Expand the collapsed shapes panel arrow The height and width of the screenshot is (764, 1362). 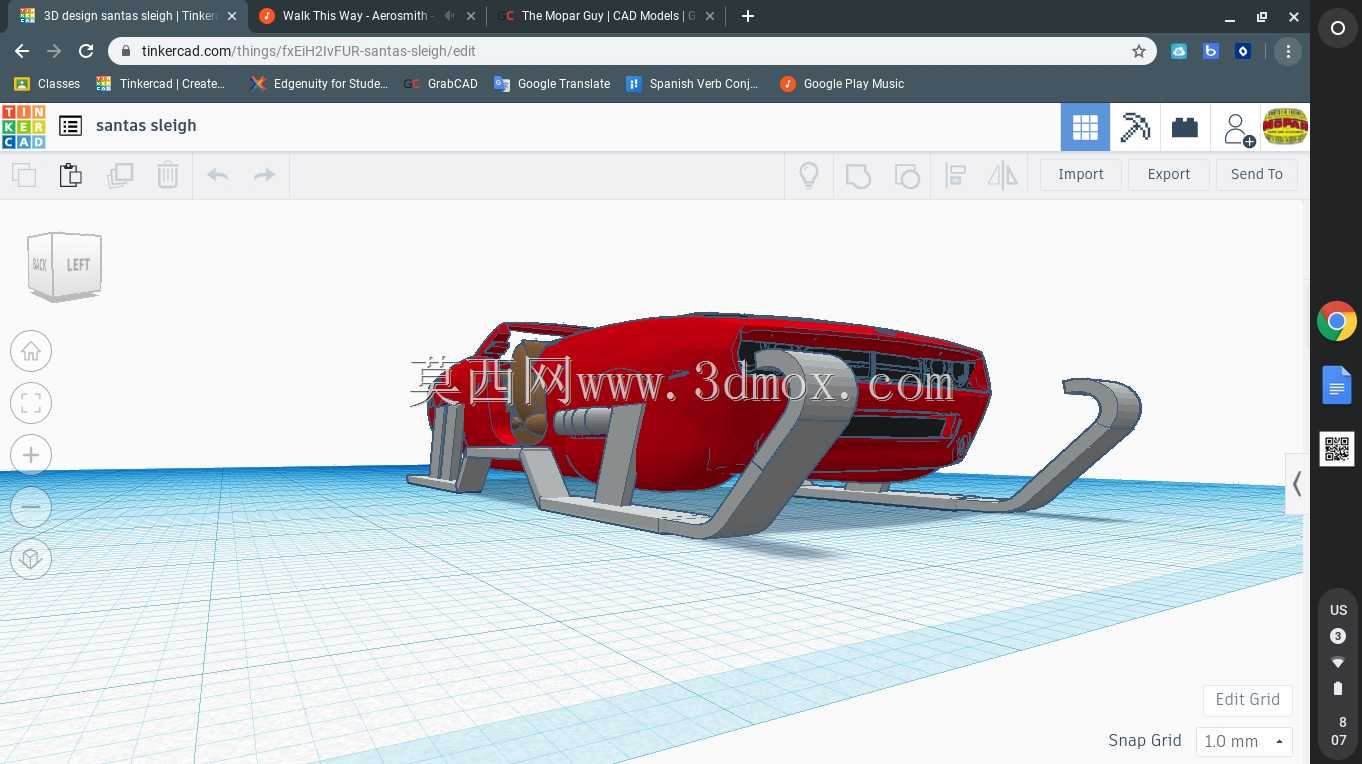(1297, 484)
